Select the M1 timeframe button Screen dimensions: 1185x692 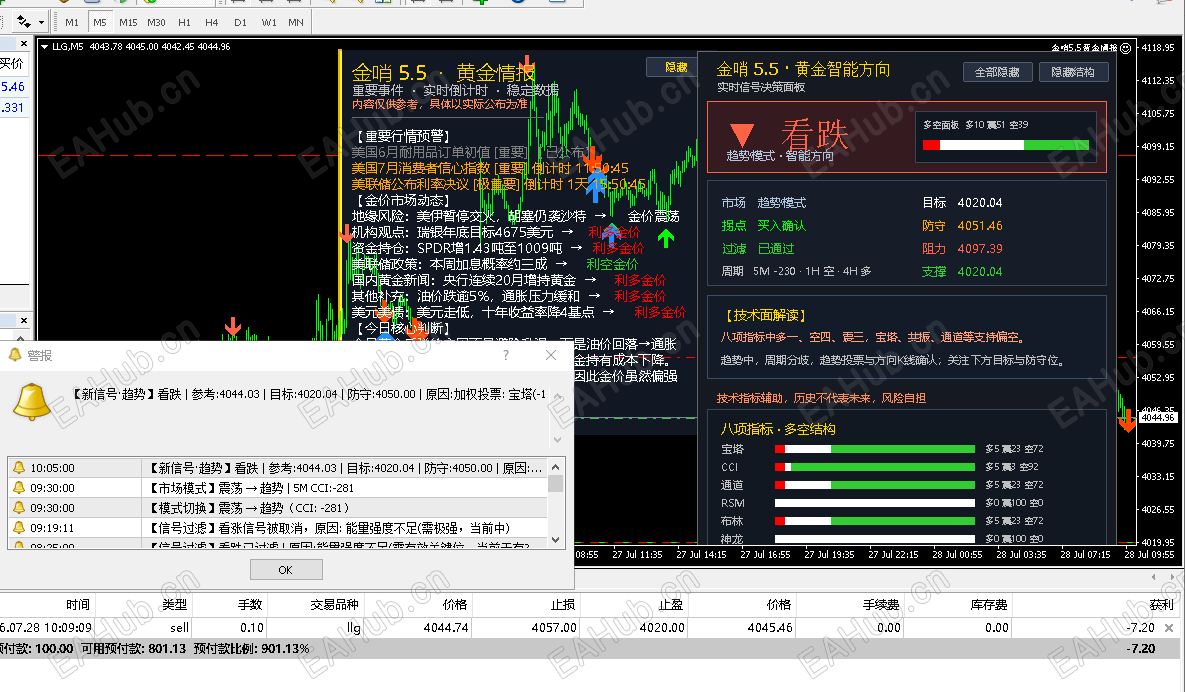coord(72,23)
